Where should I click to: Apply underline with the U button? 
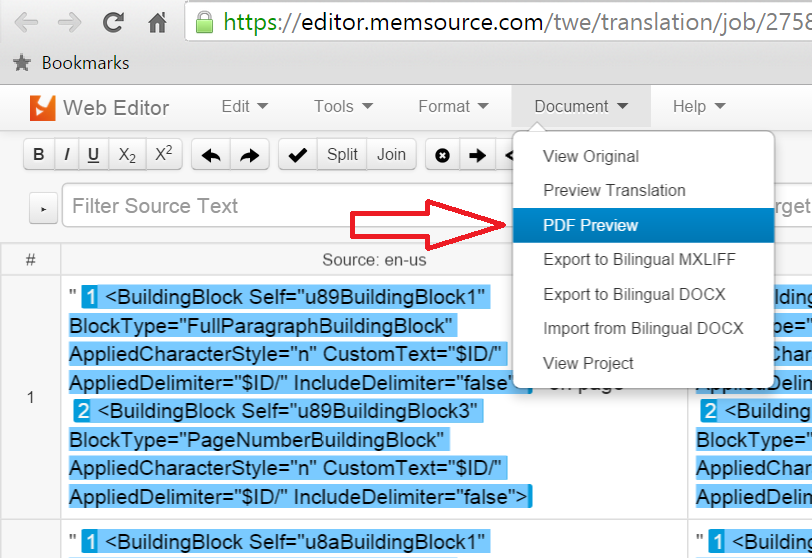point(93,154)
